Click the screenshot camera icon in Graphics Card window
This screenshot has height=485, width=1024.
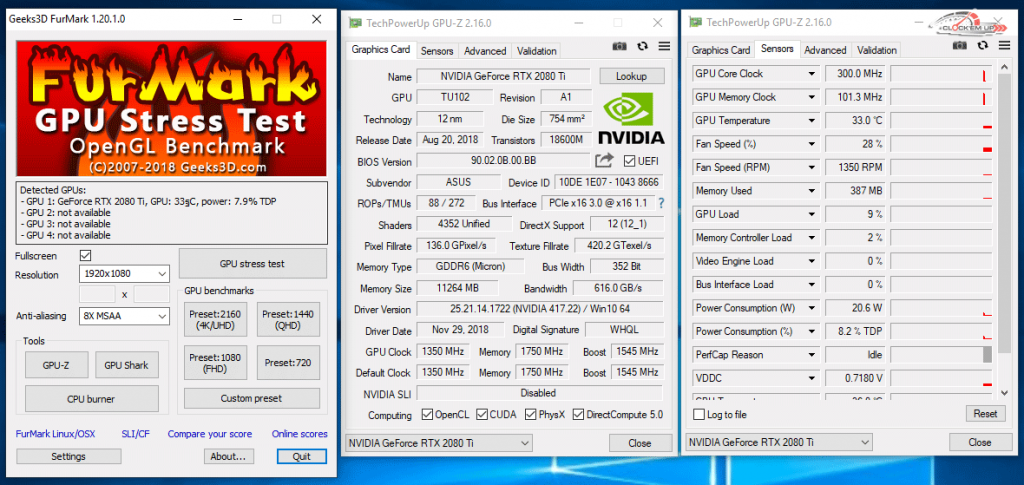click(x=619, y=46)
